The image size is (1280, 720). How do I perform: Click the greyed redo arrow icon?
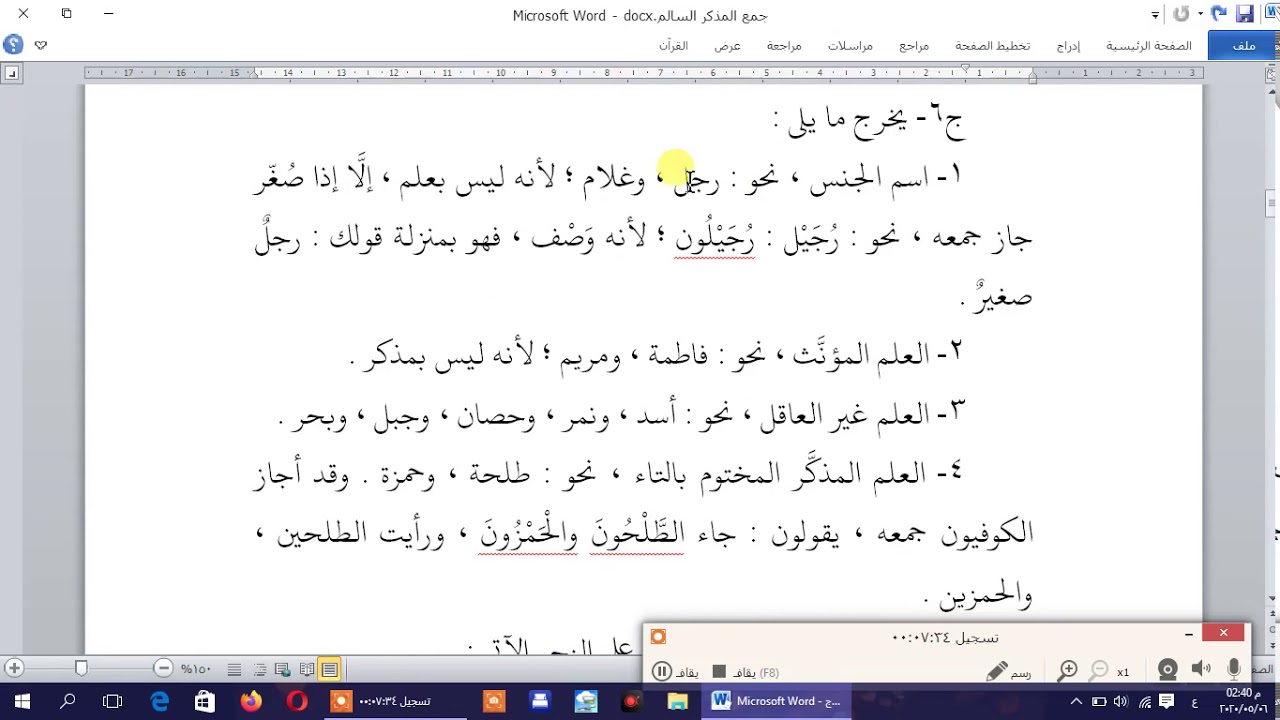click(1181, 14)
